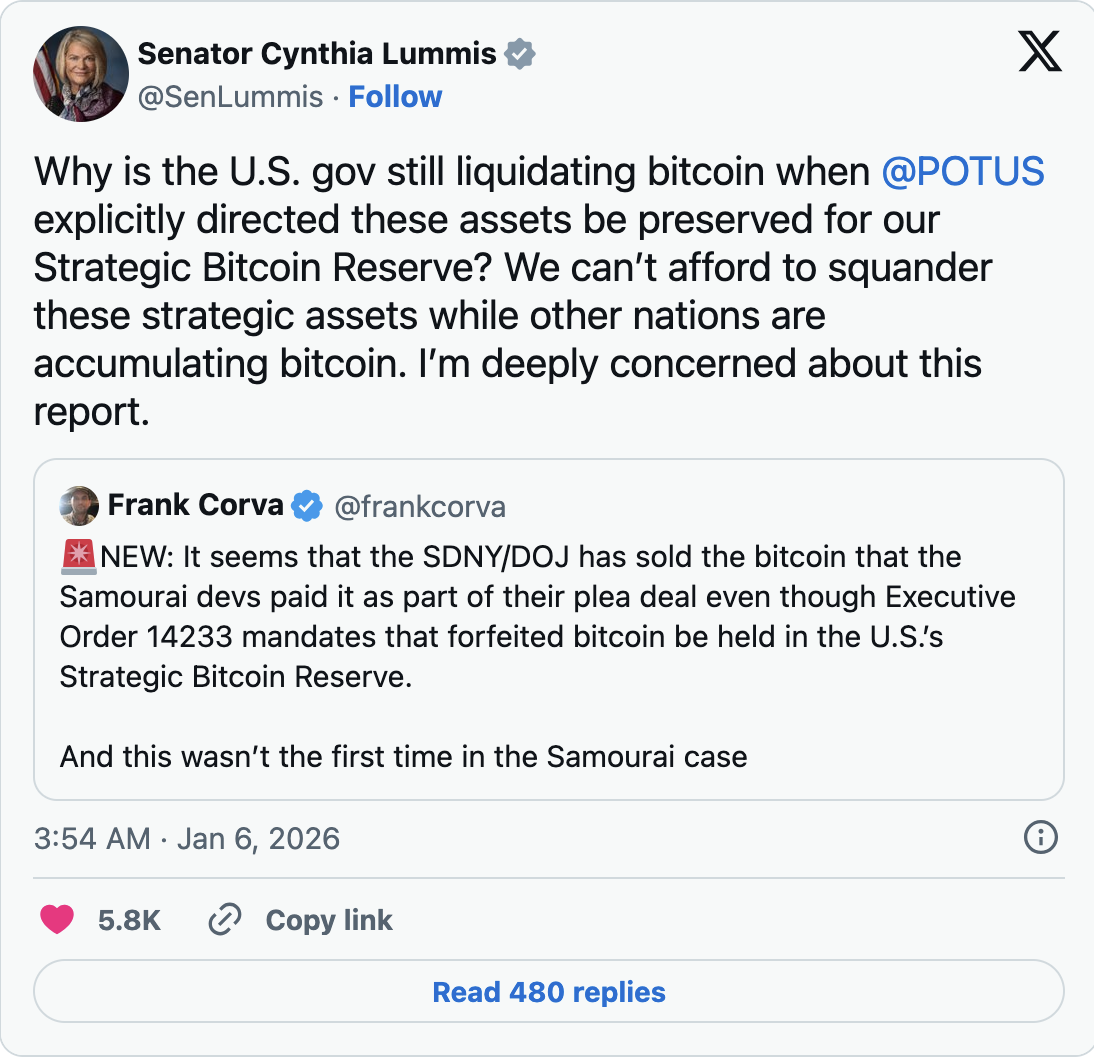Open the quoted Samourai bitcoin tweet text

520,617
